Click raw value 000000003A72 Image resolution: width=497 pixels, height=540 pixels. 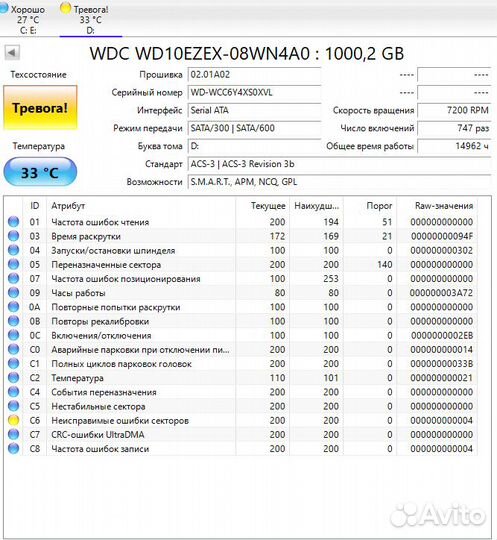click(x=441, y=293)
